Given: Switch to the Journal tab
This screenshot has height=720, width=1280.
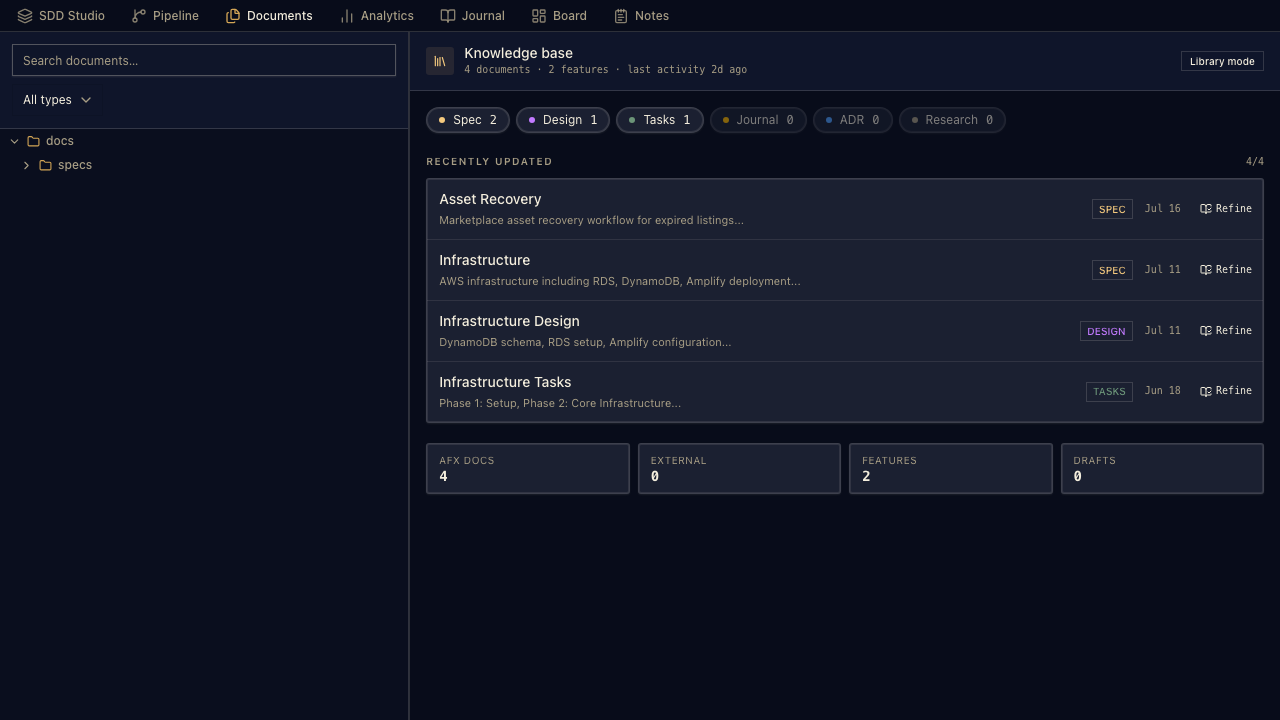Looking at the screenshot, I should click(473, 16).
